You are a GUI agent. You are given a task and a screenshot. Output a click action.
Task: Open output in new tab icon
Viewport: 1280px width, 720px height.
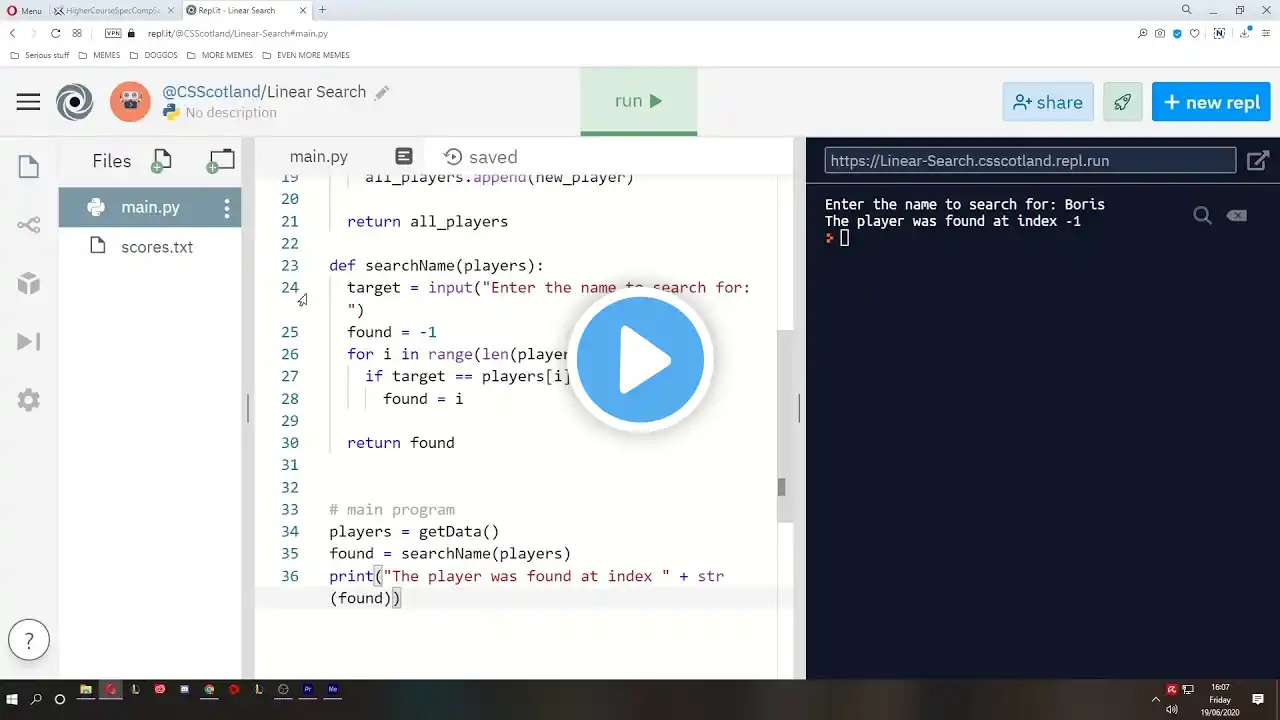(x=1258, y=160)
